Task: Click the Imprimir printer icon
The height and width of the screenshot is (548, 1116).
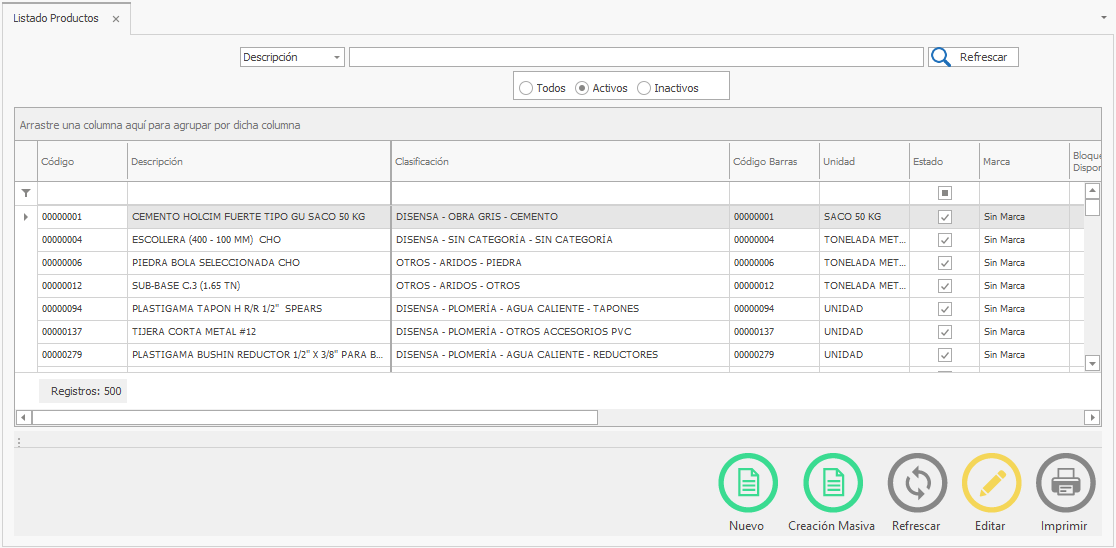Action: tap(1065, 483)
